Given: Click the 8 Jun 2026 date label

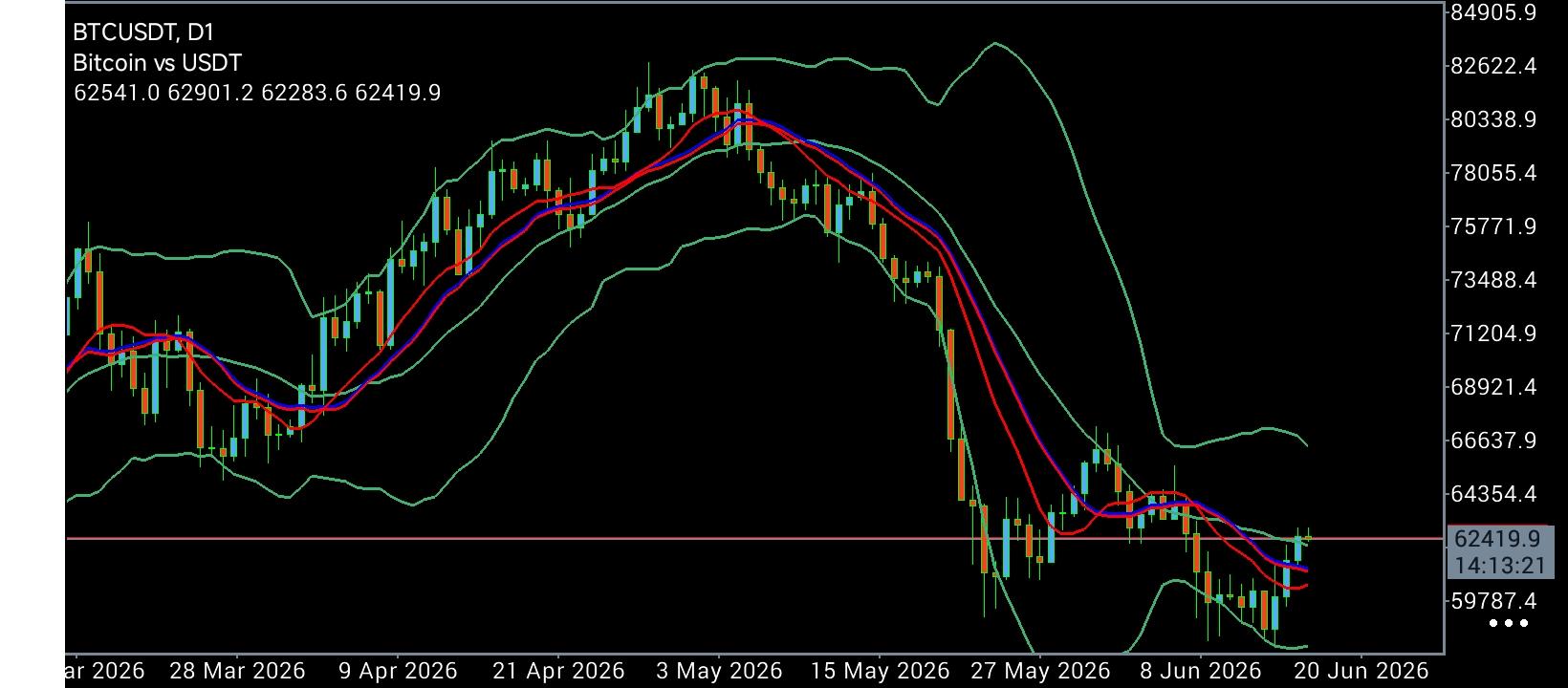Looking at the screenshot, I should 1200,671.
